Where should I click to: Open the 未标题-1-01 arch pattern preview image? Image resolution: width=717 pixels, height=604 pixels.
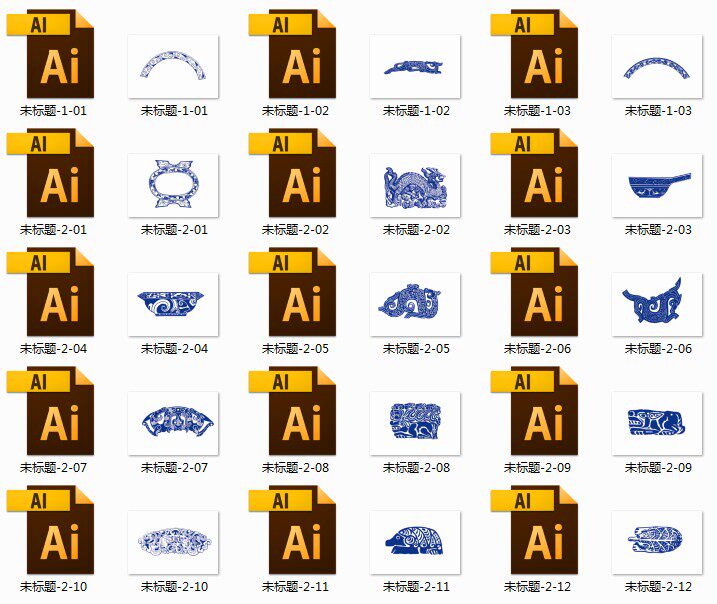(x=173, y=66)
